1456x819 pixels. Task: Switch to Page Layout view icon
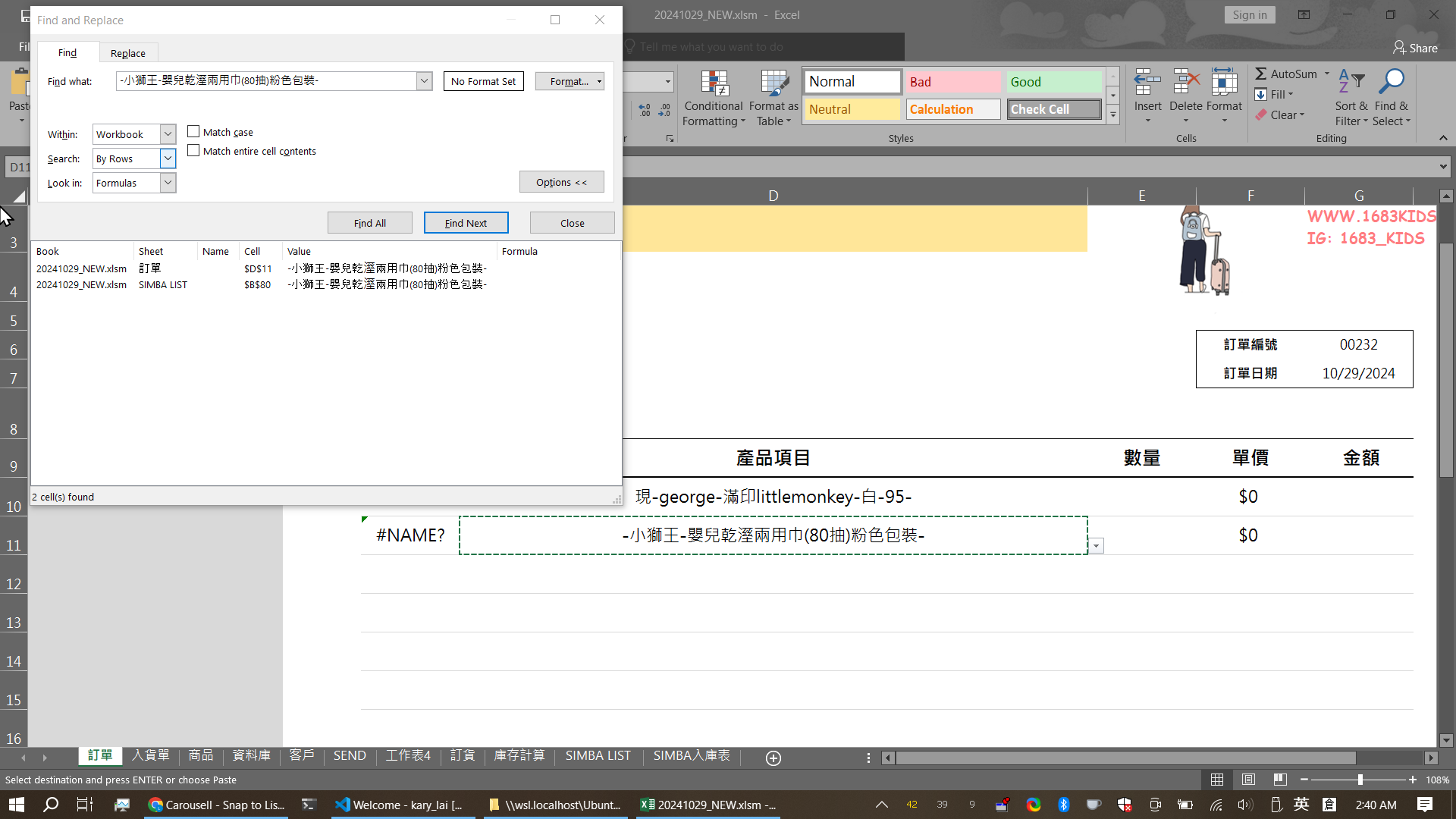[x=1248, y=780]
